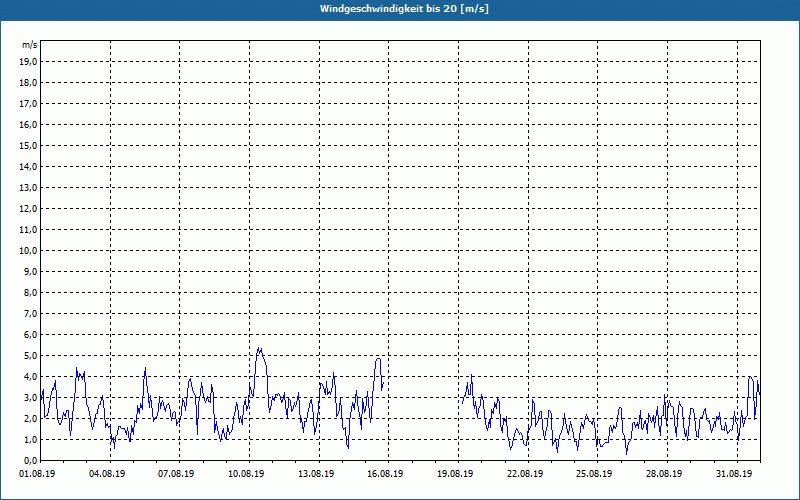Click the '1,0' y-axis label
800x500 pixels.
click(x=31, y=439)
